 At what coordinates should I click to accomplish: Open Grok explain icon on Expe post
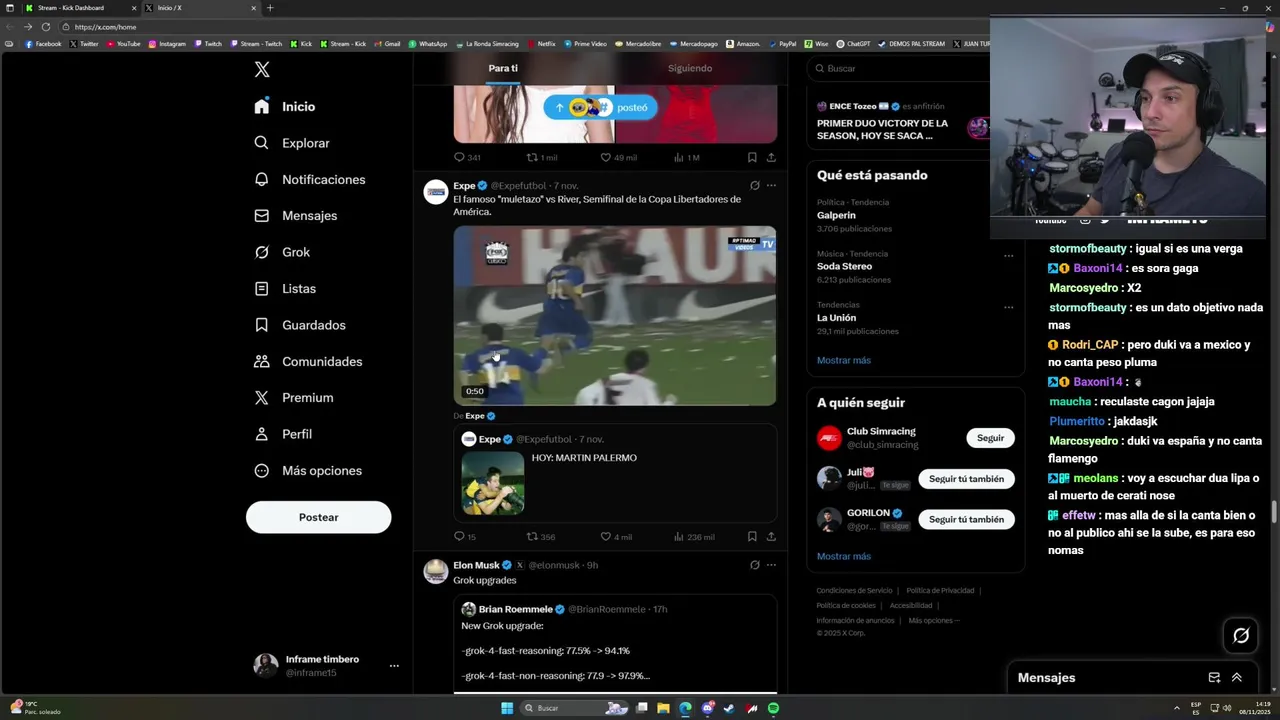tap(755, 185)
